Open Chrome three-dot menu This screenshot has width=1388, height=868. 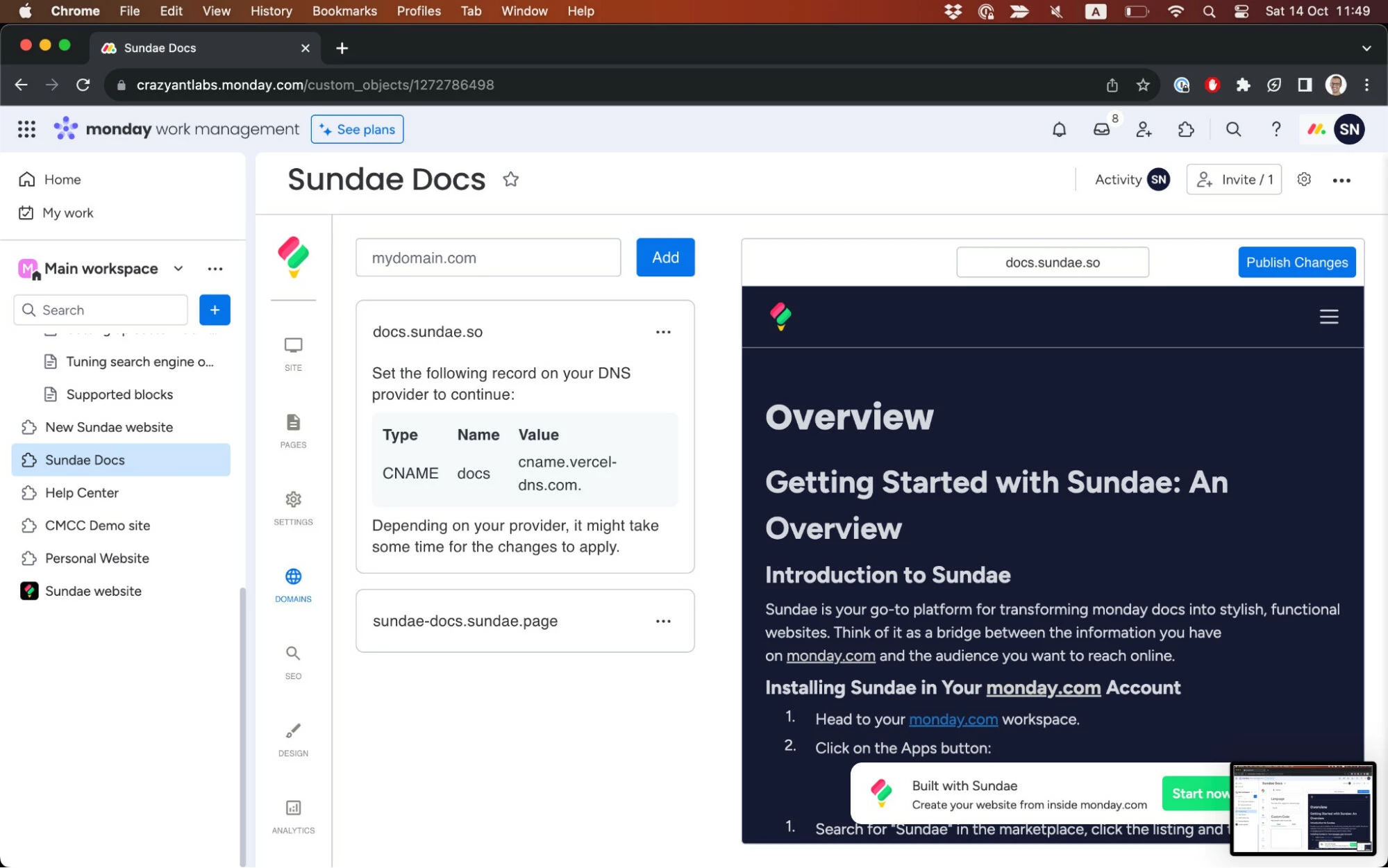[1366, 85]
